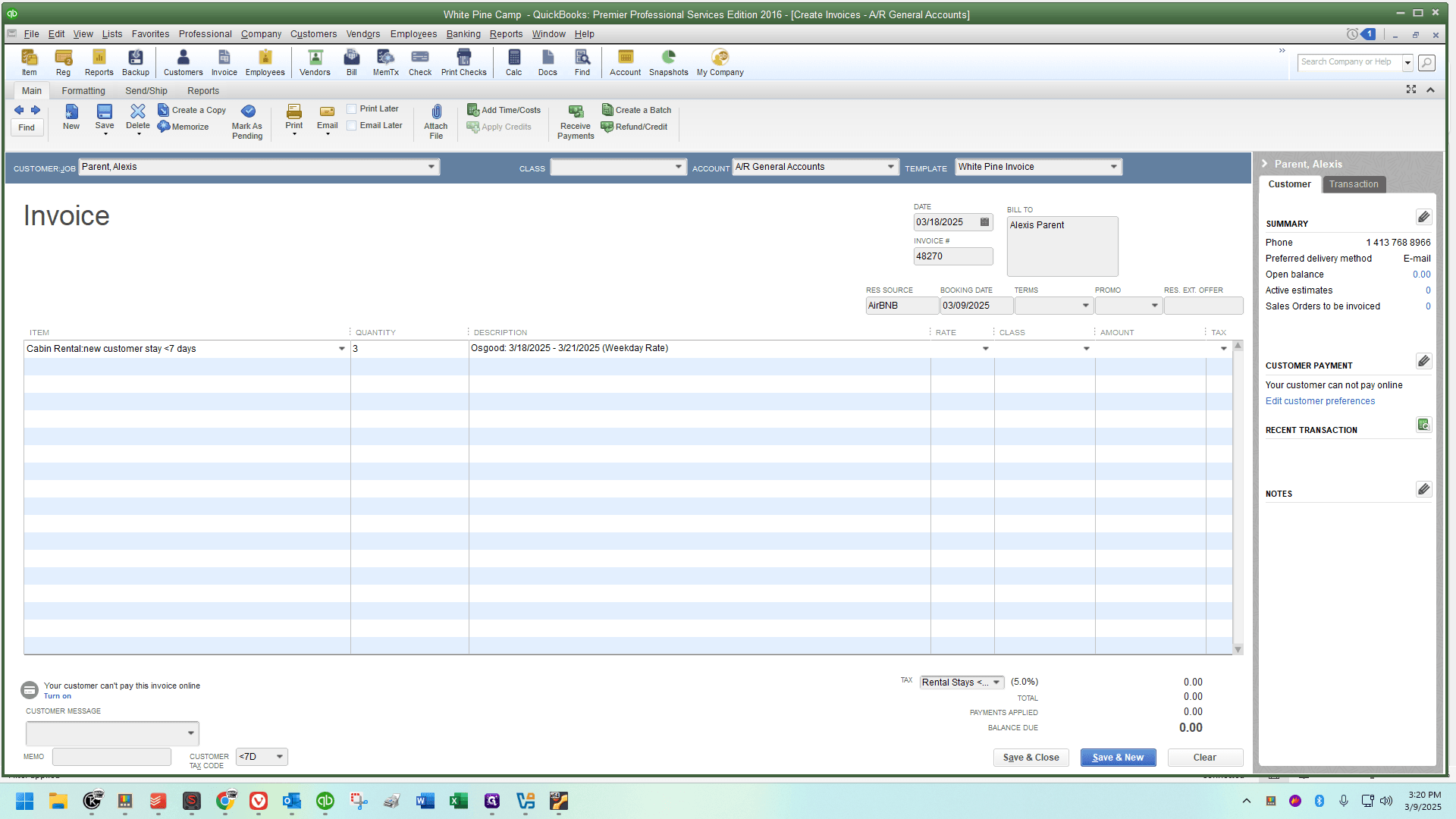Click the Employees toolbar icon

tap(265, 62)
